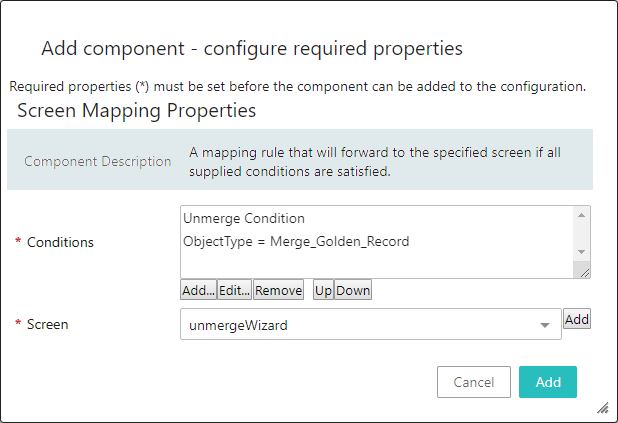Click the Edit... condition button
Image resolution: width=618 pixels, height=423 pixels.
(x=234, y=290)
